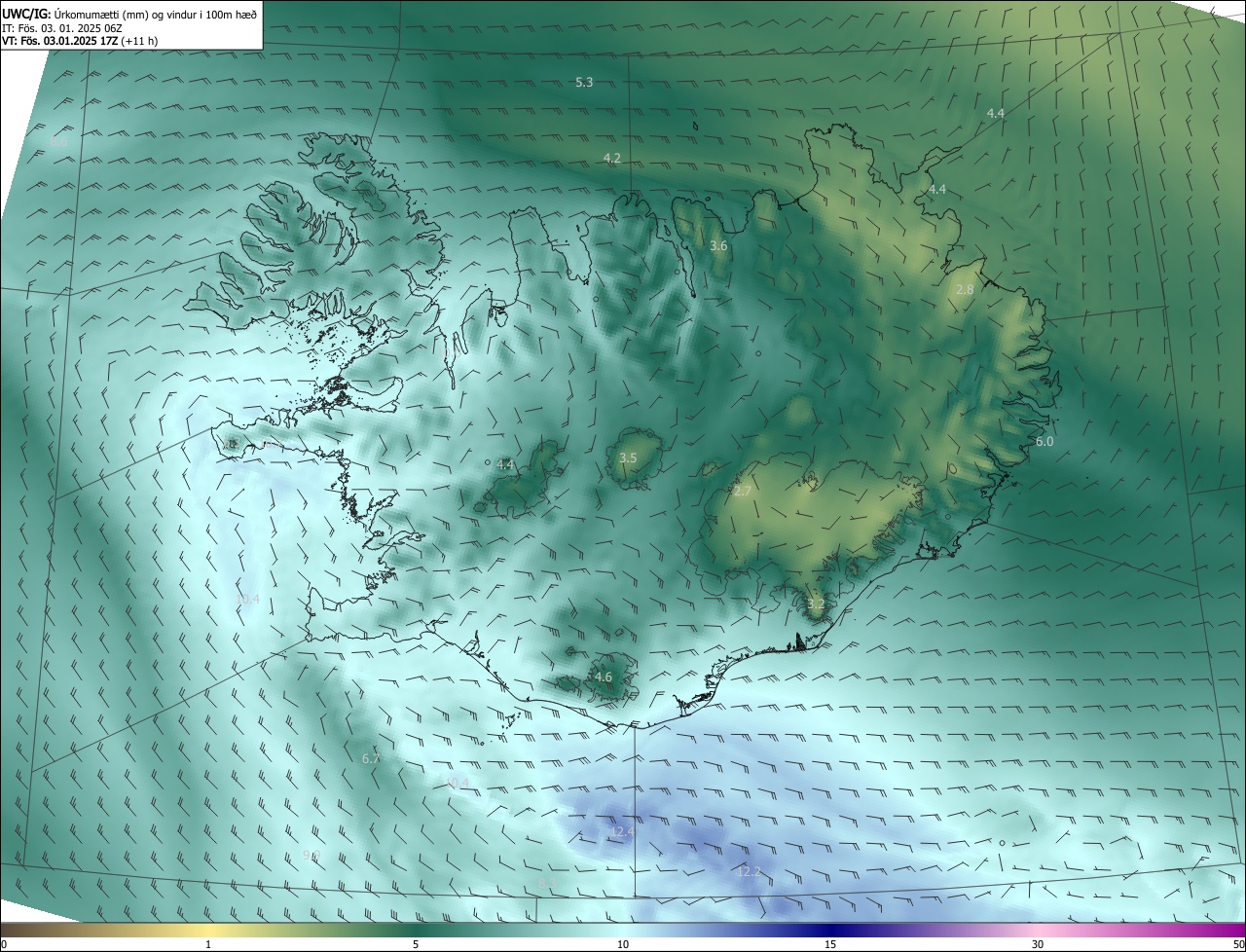Pick the dark navy section of the color bar
The width and height of the screenshot is (1246, 952).
pyautogui.click(x=830, y=931)
